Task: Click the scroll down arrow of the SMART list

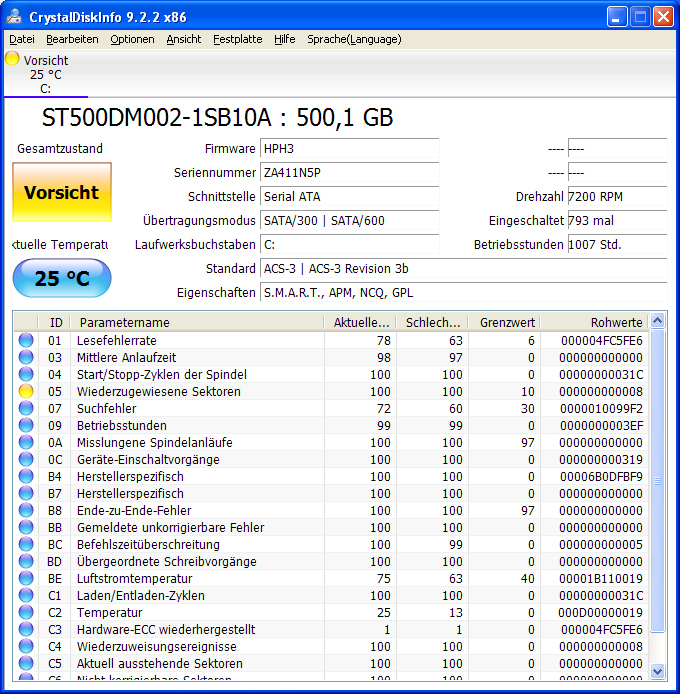Action: [x=657, y=671]
